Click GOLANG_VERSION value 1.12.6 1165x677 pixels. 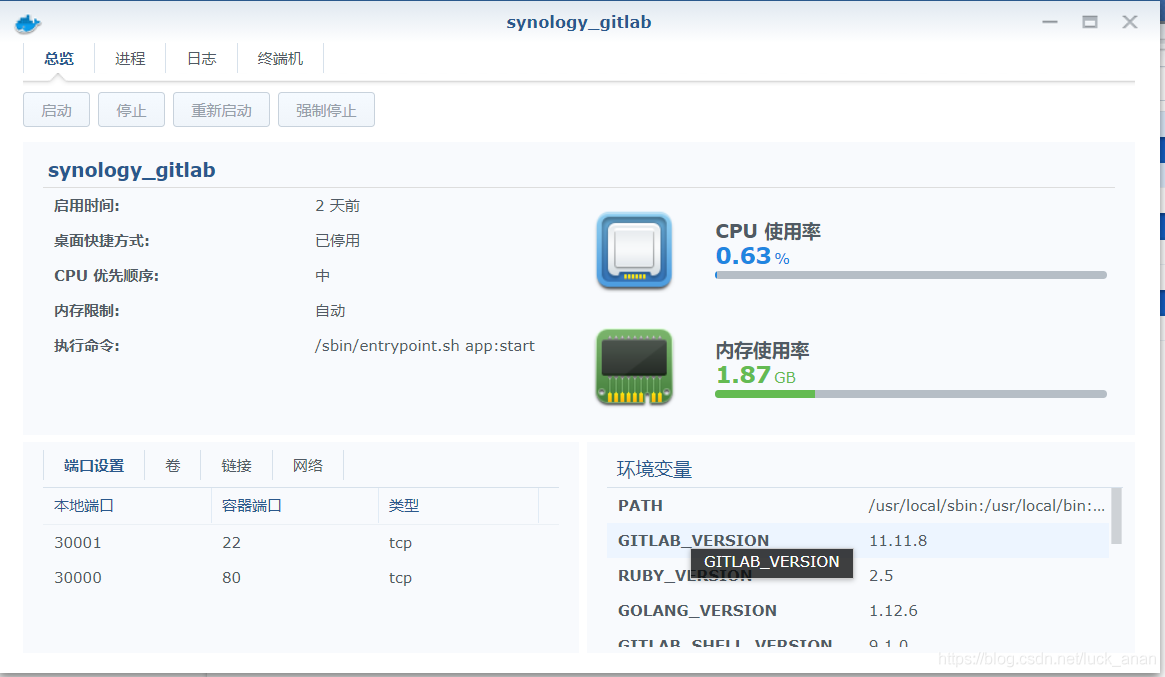[x=893, y=610]
